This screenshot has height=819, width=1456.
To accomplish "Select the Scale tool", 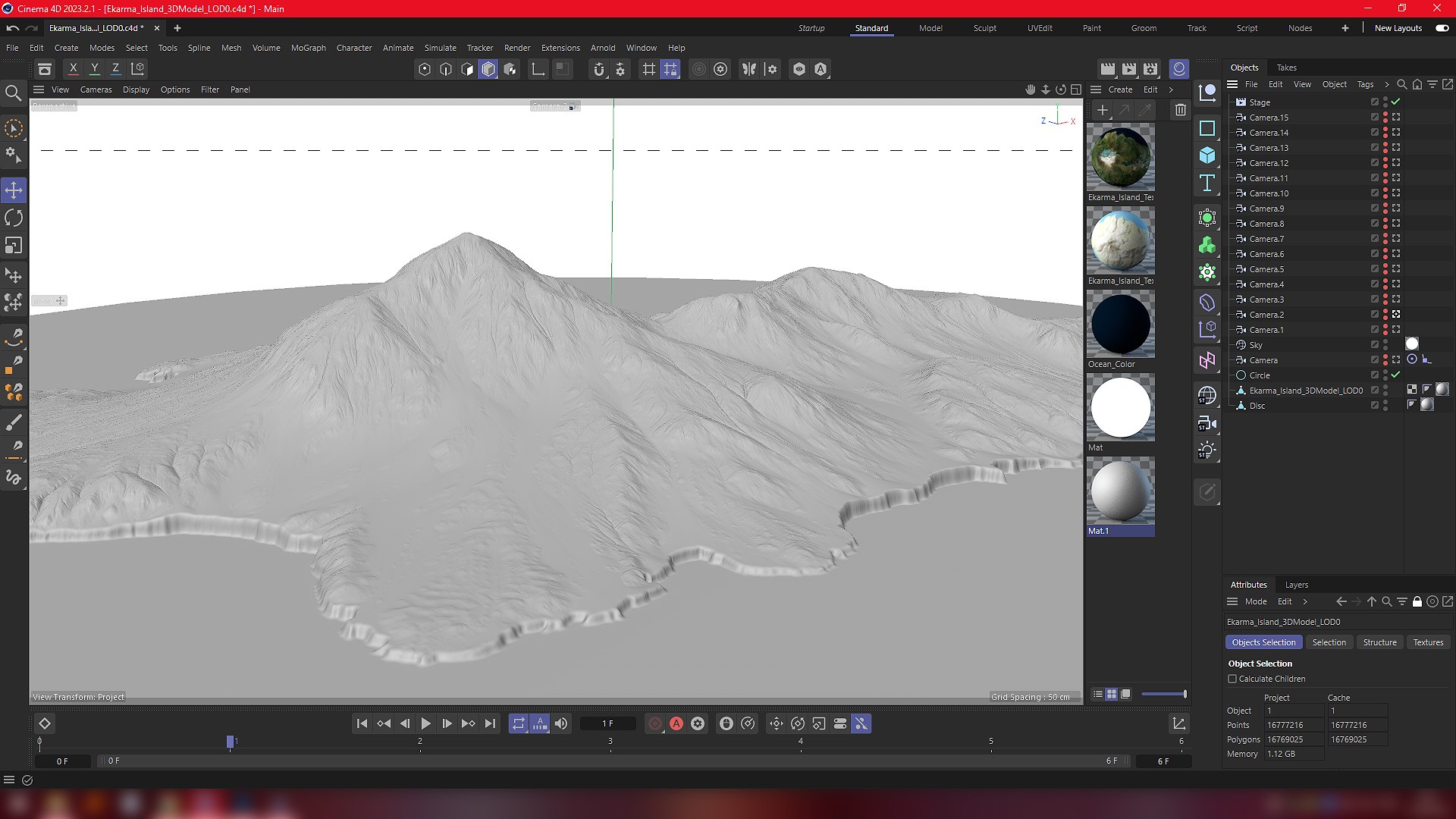I will (14, 246).
